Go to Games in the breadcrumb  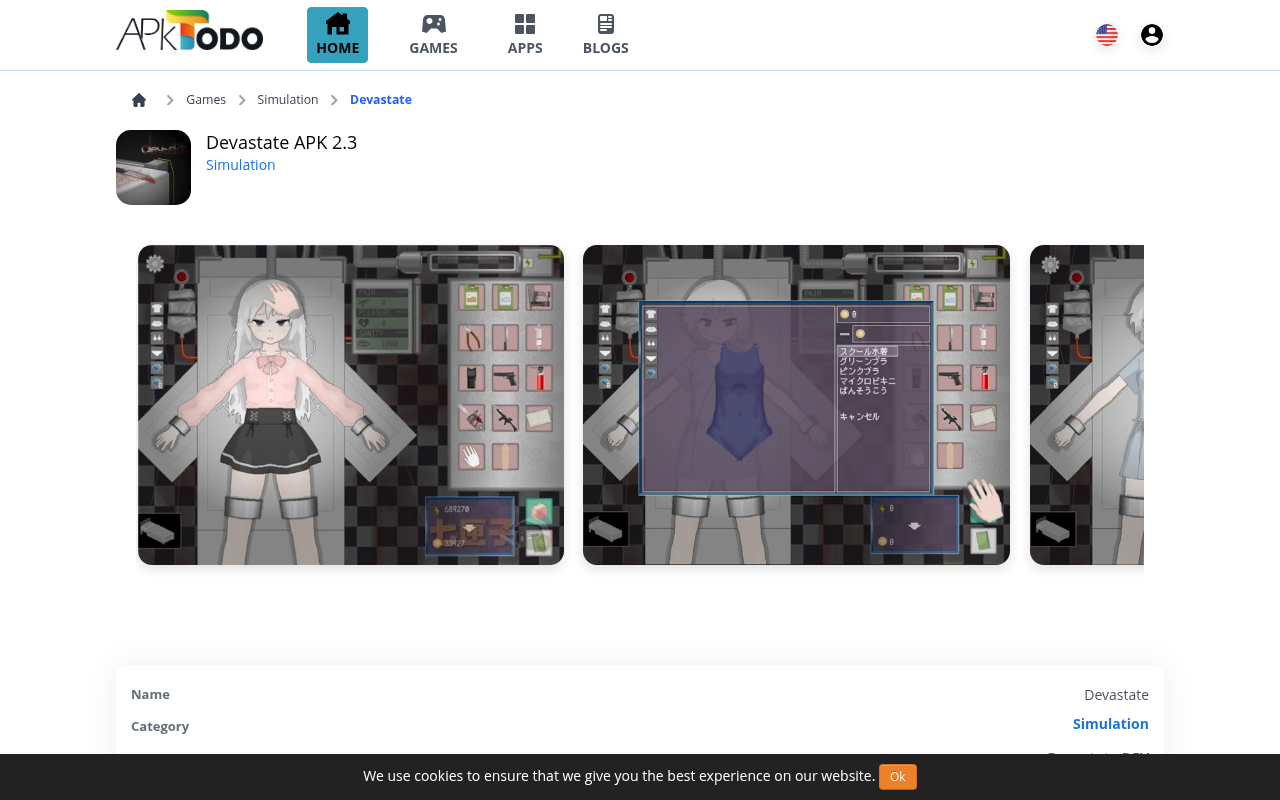206,100
